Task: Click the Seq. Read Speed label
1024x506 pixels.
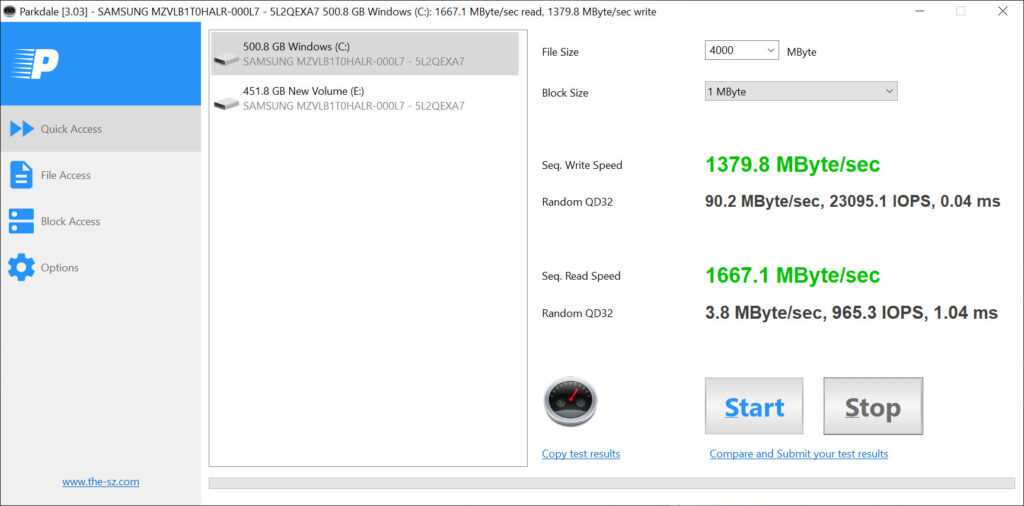Action: pos(581,276)
